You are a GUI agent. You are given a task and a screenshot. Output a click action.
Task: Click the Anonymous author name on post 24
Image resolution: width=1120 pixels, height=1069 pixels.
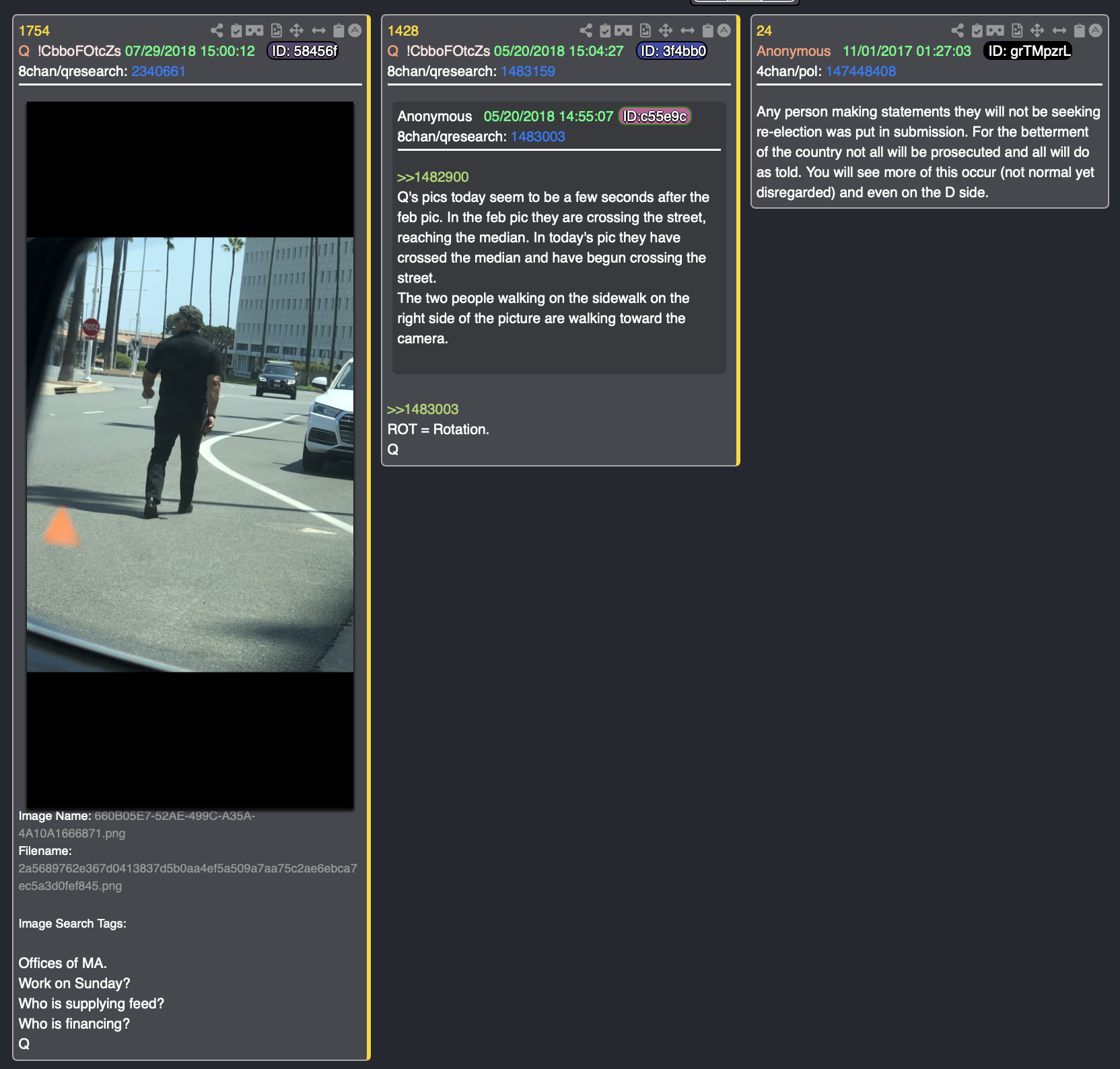point(794,51)
